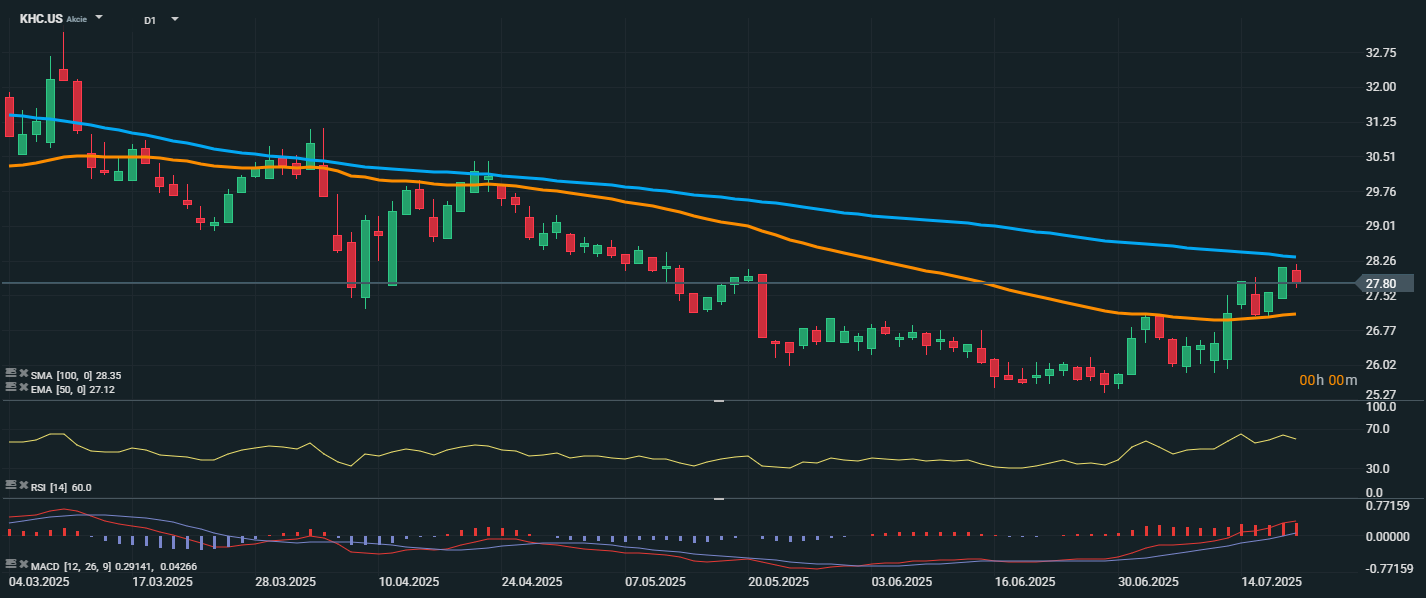Screen dimensions: 1426x598
Task: Click the MACD 0.00000 scale label
Action: point(1386,537)
